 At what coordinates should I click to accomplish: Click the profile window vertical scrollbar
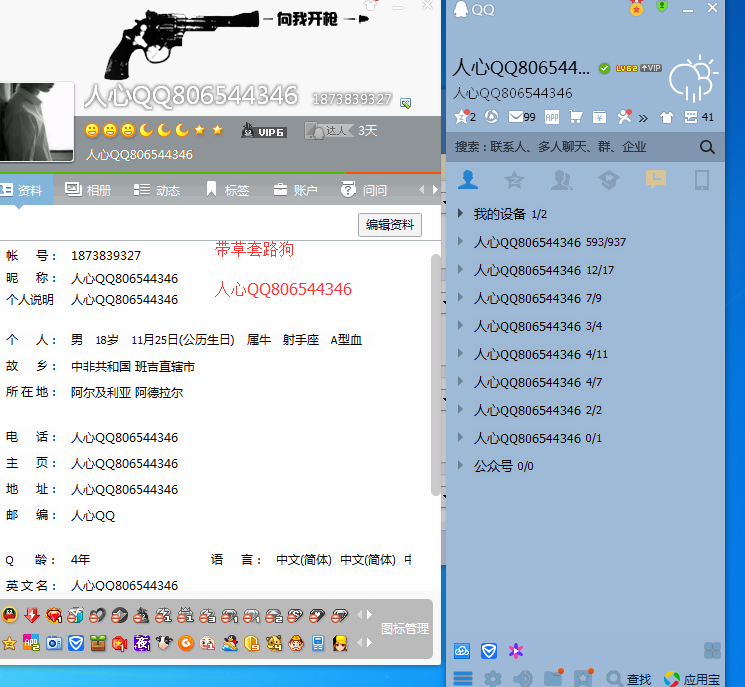[435, 375]
